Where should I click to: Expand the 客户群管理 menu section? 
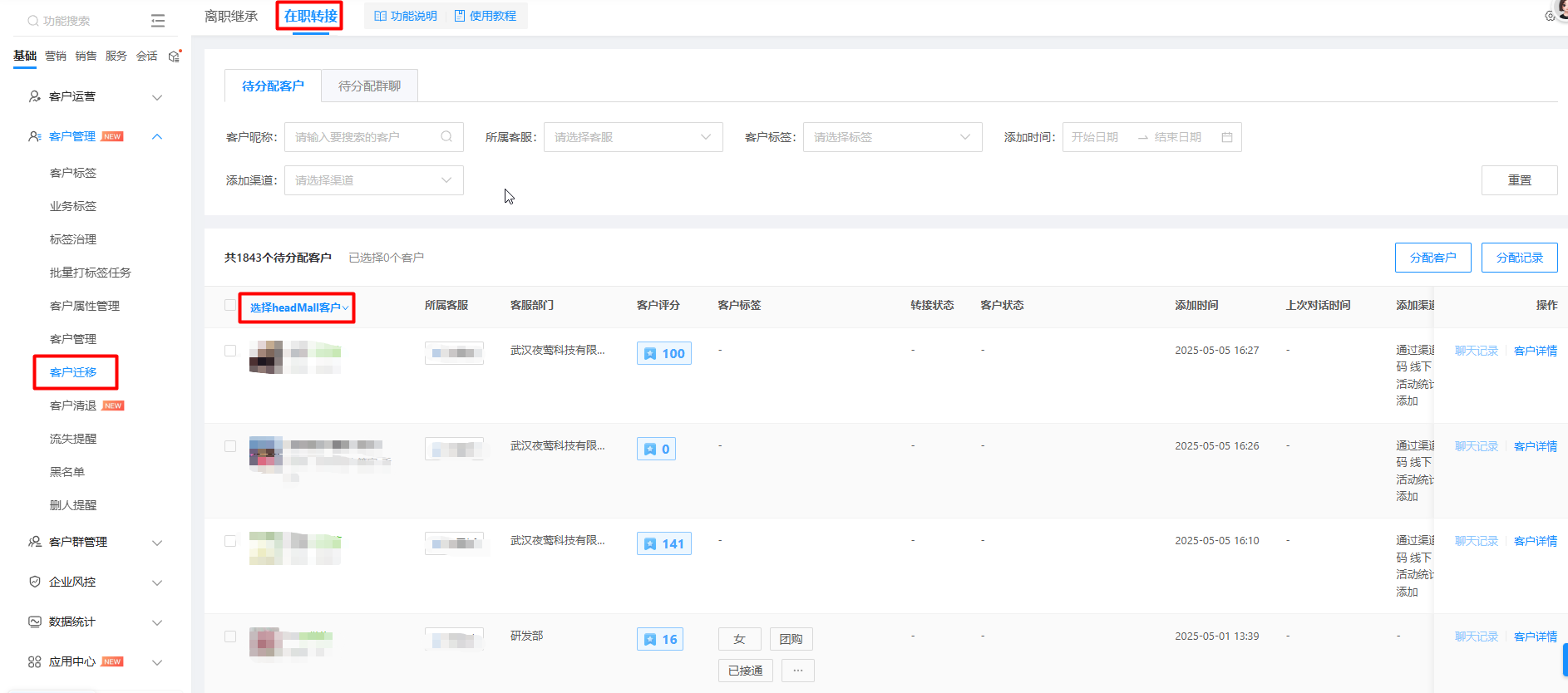(157, 543)
